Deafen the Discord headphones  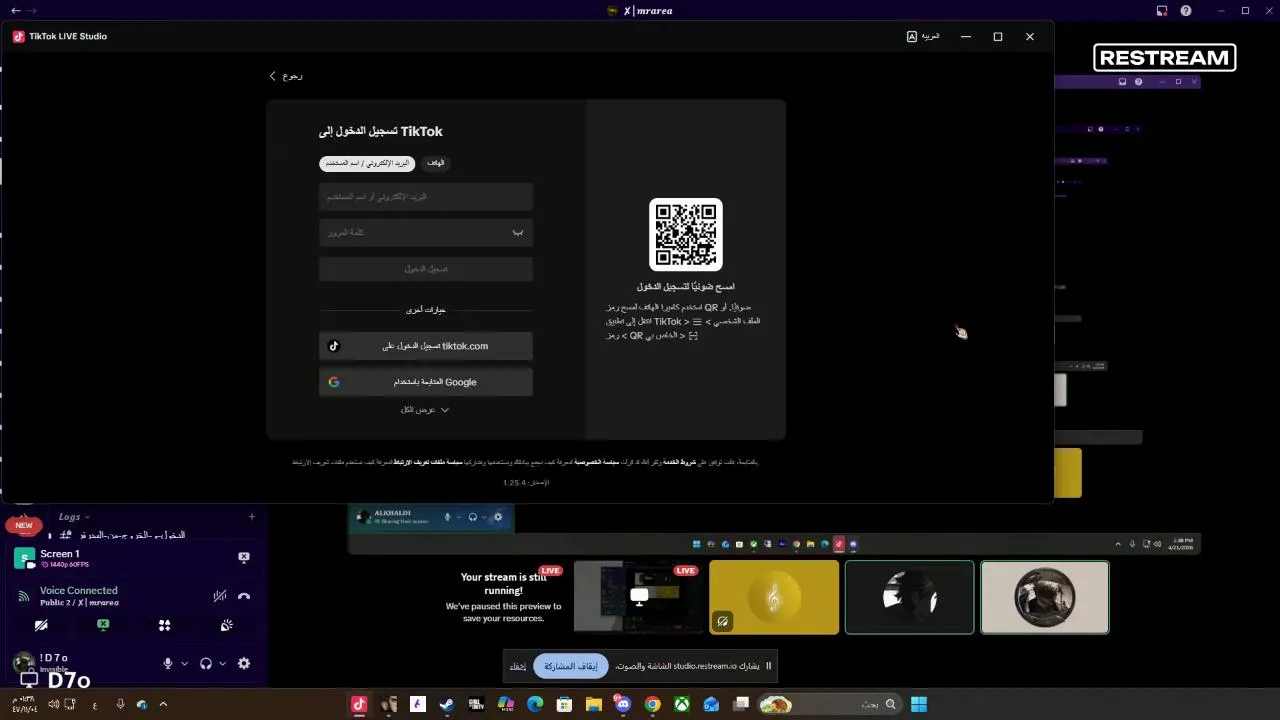[206, 664]
